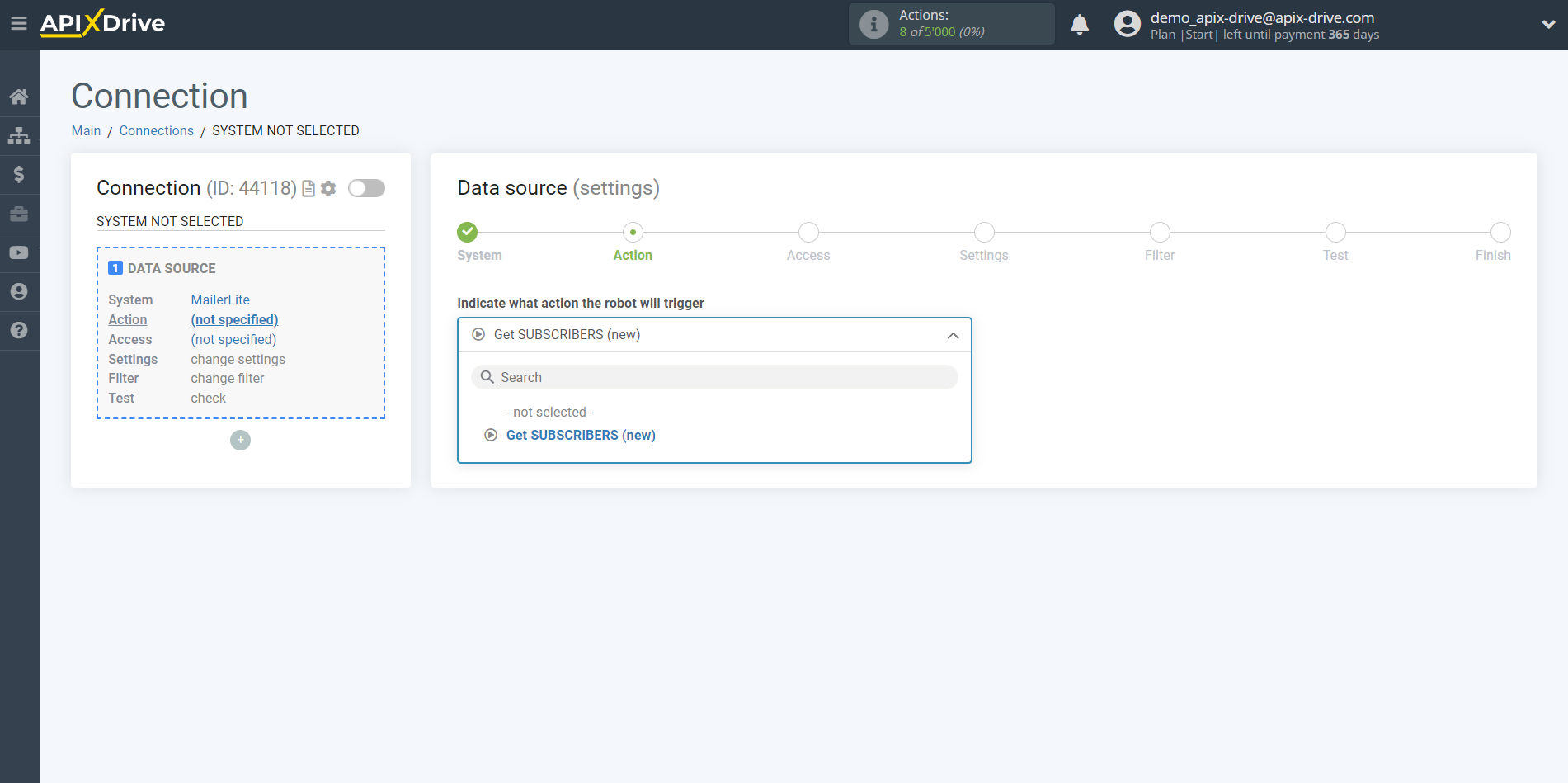The width and height of the screenshot is (1568, 783).
Task: Click the Actions info icon
Action: (873, 24)
